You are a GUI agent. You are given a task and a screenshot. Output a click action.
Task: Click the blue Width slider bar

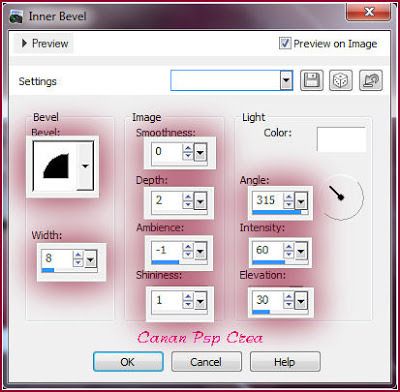tap(48, 270)
